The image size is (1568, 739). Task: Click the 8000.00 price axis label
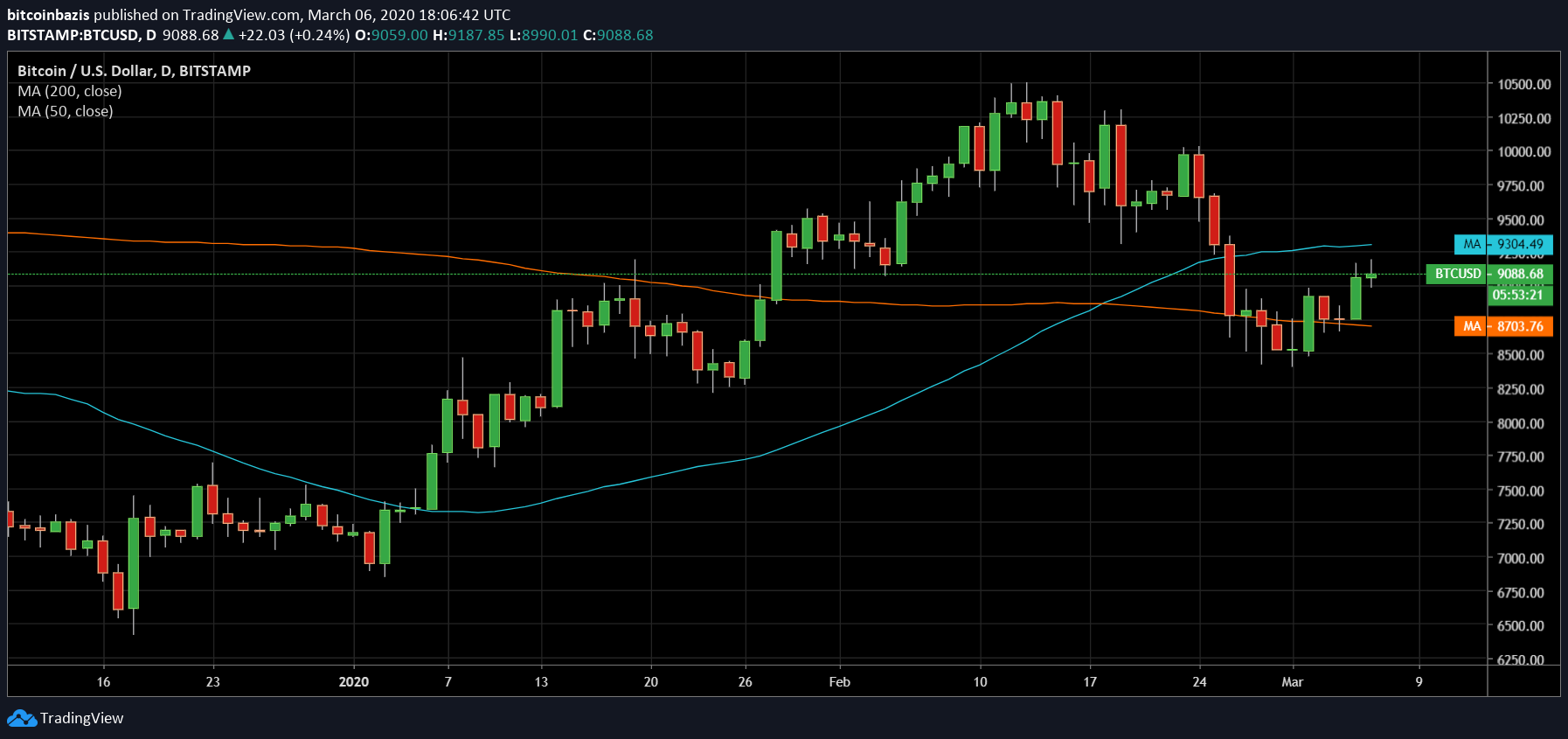[1521, 423]
